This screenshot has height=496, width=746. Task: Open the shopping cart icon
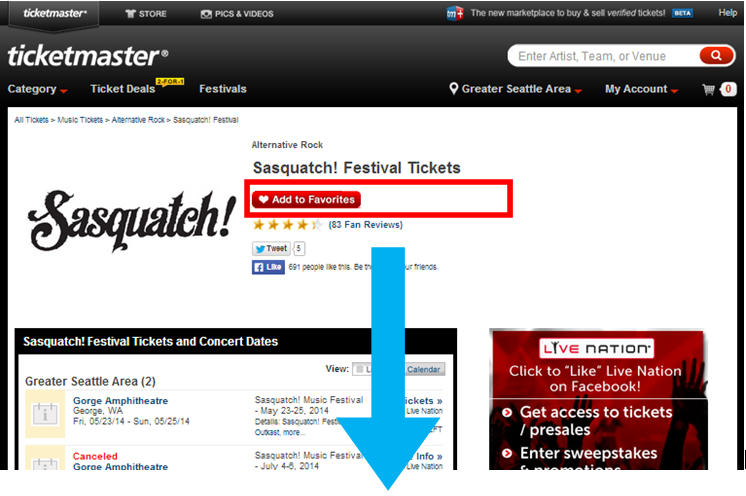708,89
